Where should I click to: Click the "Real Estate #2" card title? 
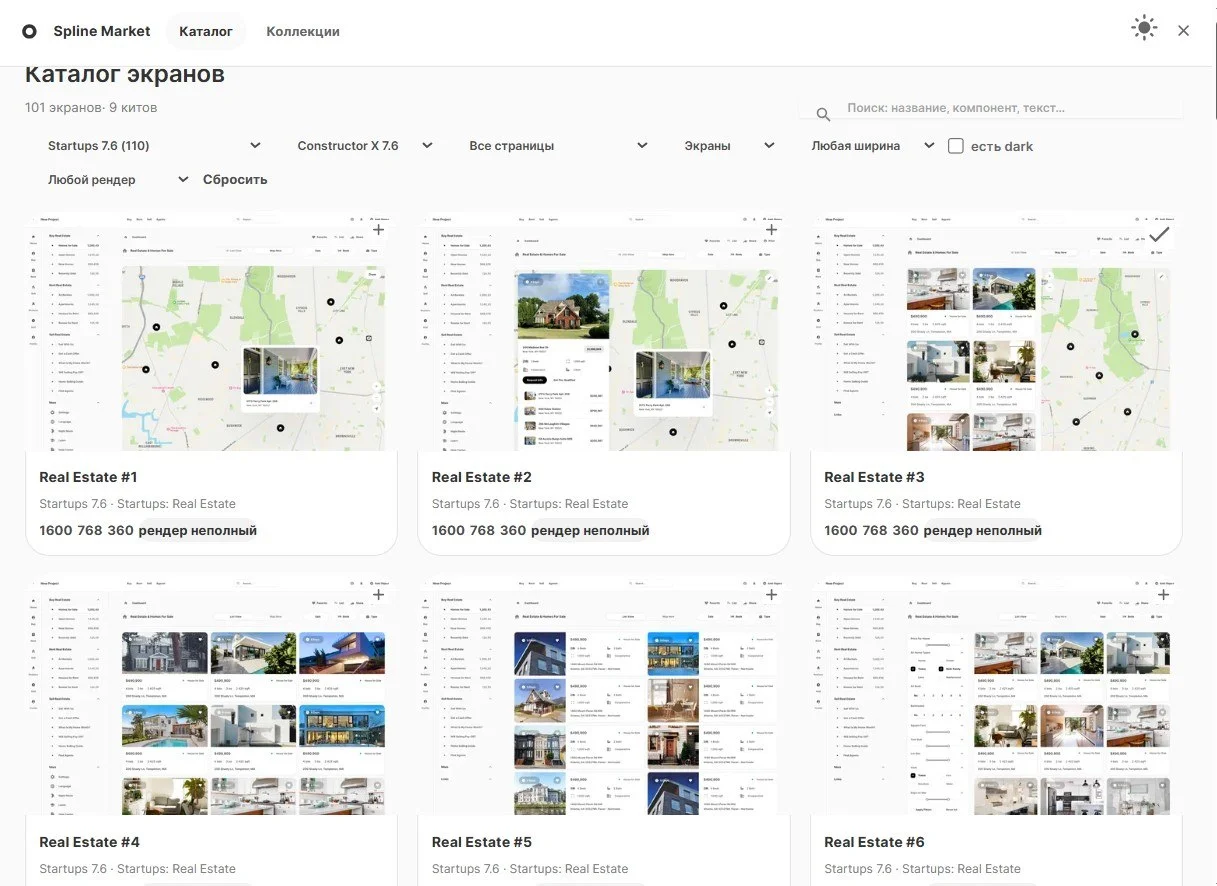click(482, 477)
